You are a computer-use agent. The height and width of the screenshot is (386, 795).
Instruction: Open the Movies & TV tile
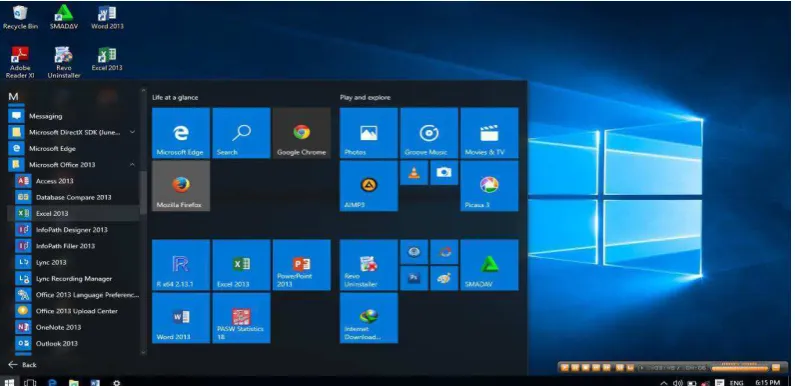[489, 133]
